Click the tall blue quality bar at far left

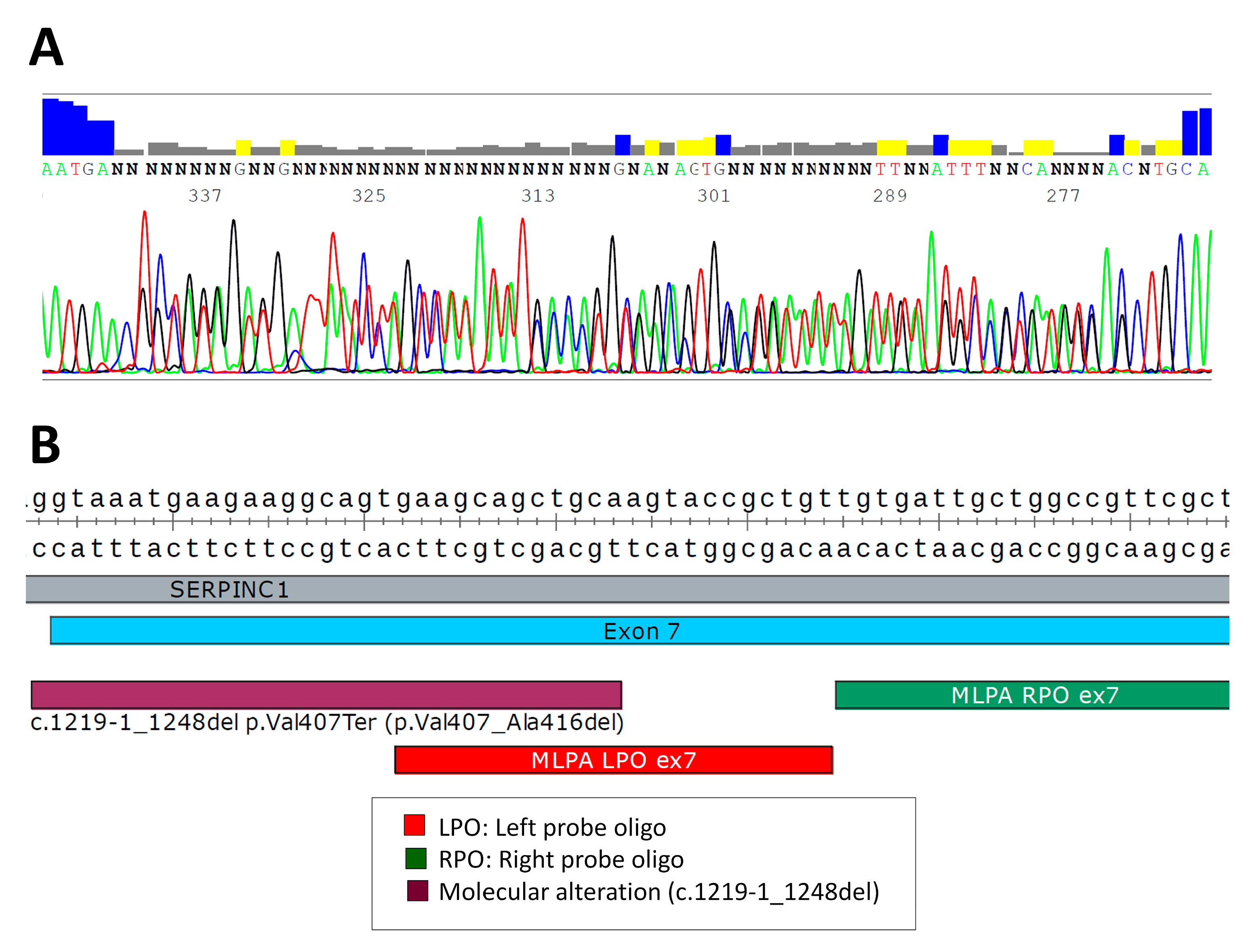click(x=51, y=127)
